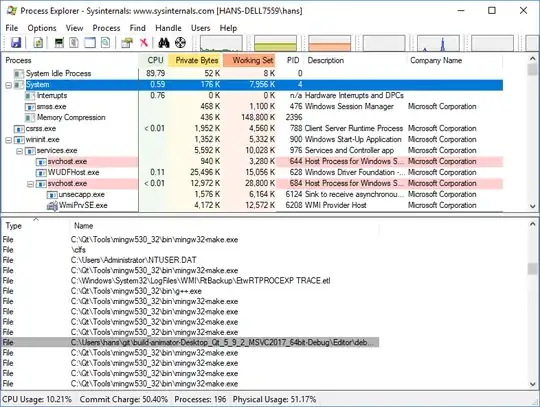Open the Help menu
This screenshot has height=407, width=540.
click(x=228, y=28)
